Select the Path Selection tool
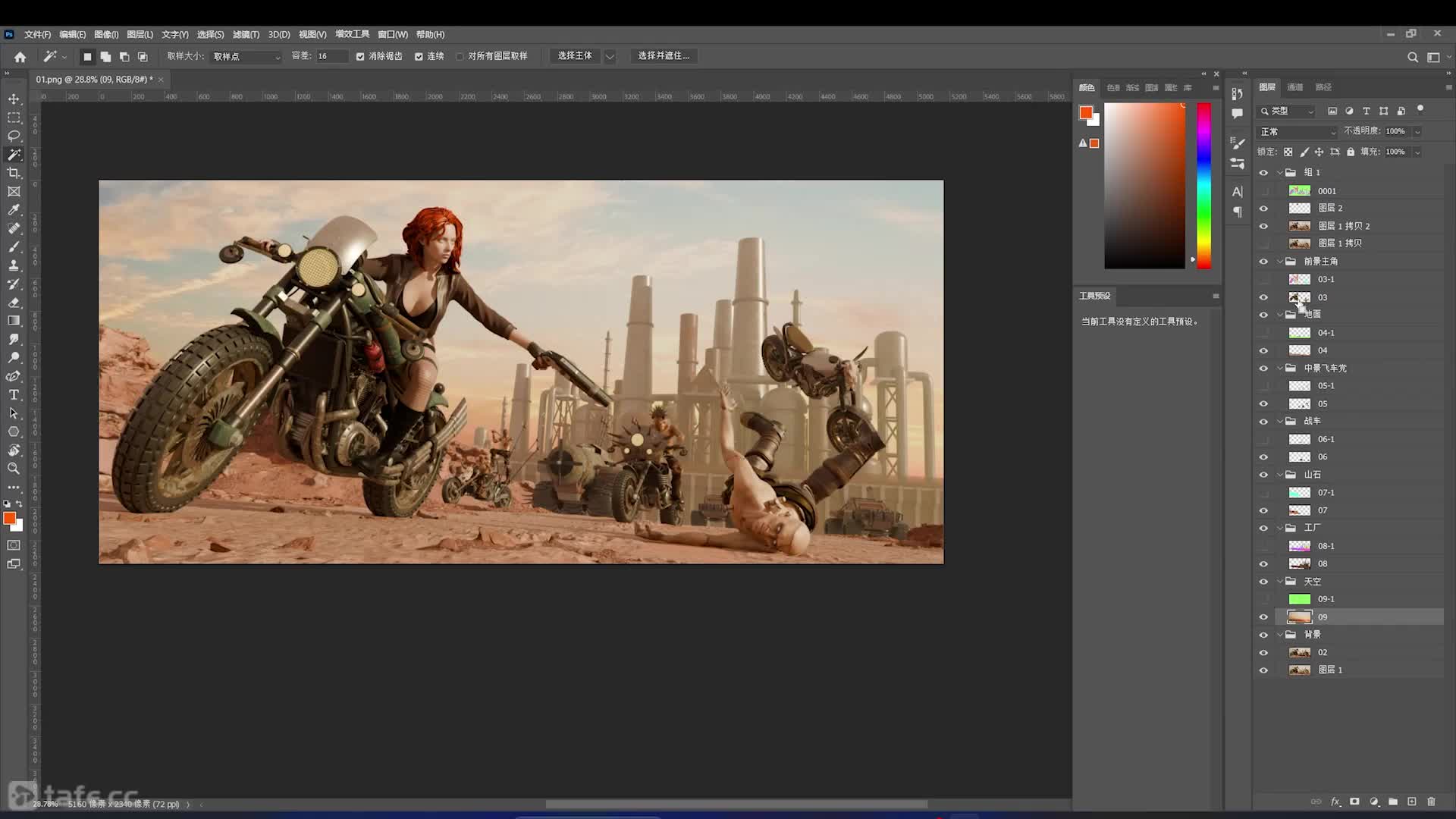 coord(14,413)
